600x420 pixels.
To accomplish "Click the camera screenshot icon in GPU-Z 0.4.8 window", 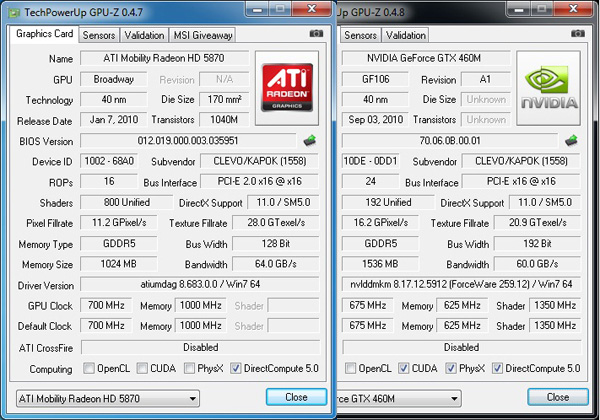I will 577,34.
